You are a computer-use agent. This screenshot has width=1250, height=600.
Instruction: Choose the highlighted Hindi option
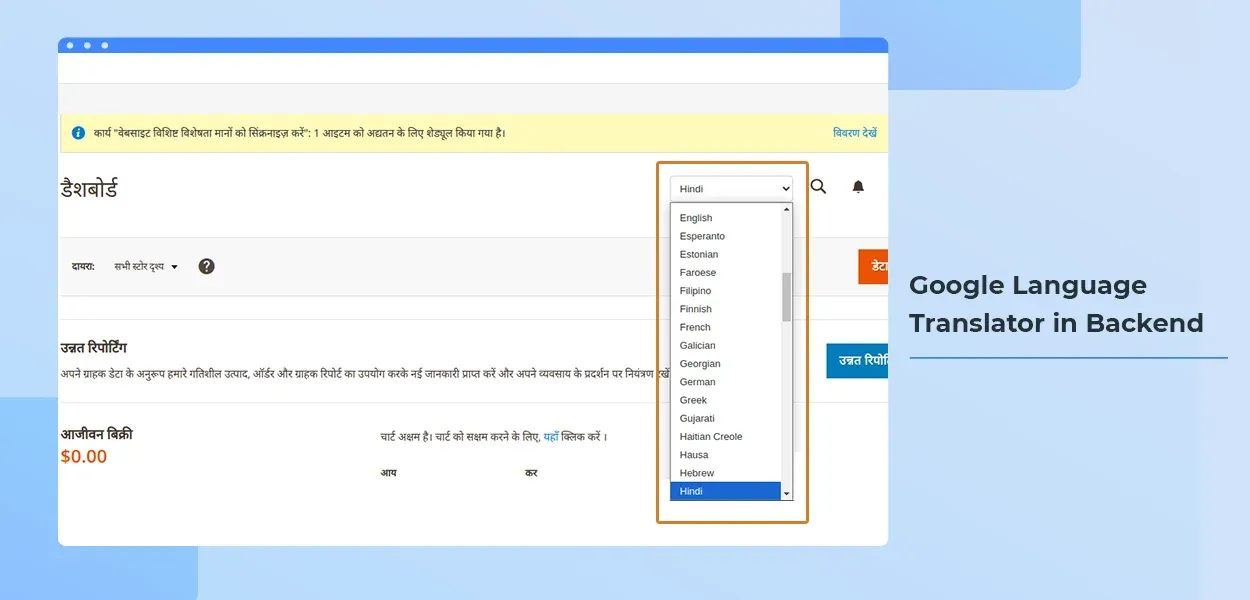691,491
